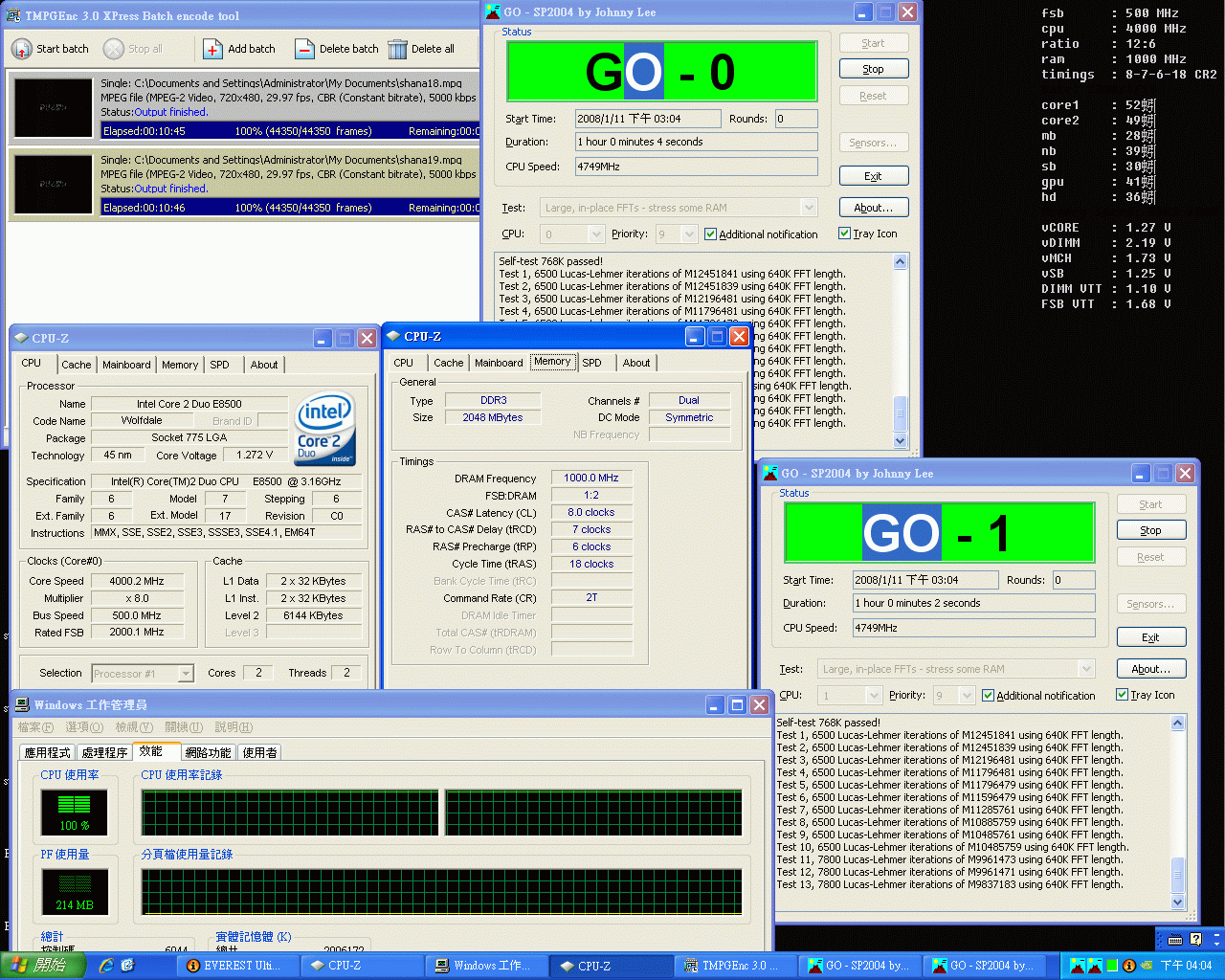Screen dimensions: 1225x980
Task: Open 說明 menu in Task Manager
Action: 234,727
